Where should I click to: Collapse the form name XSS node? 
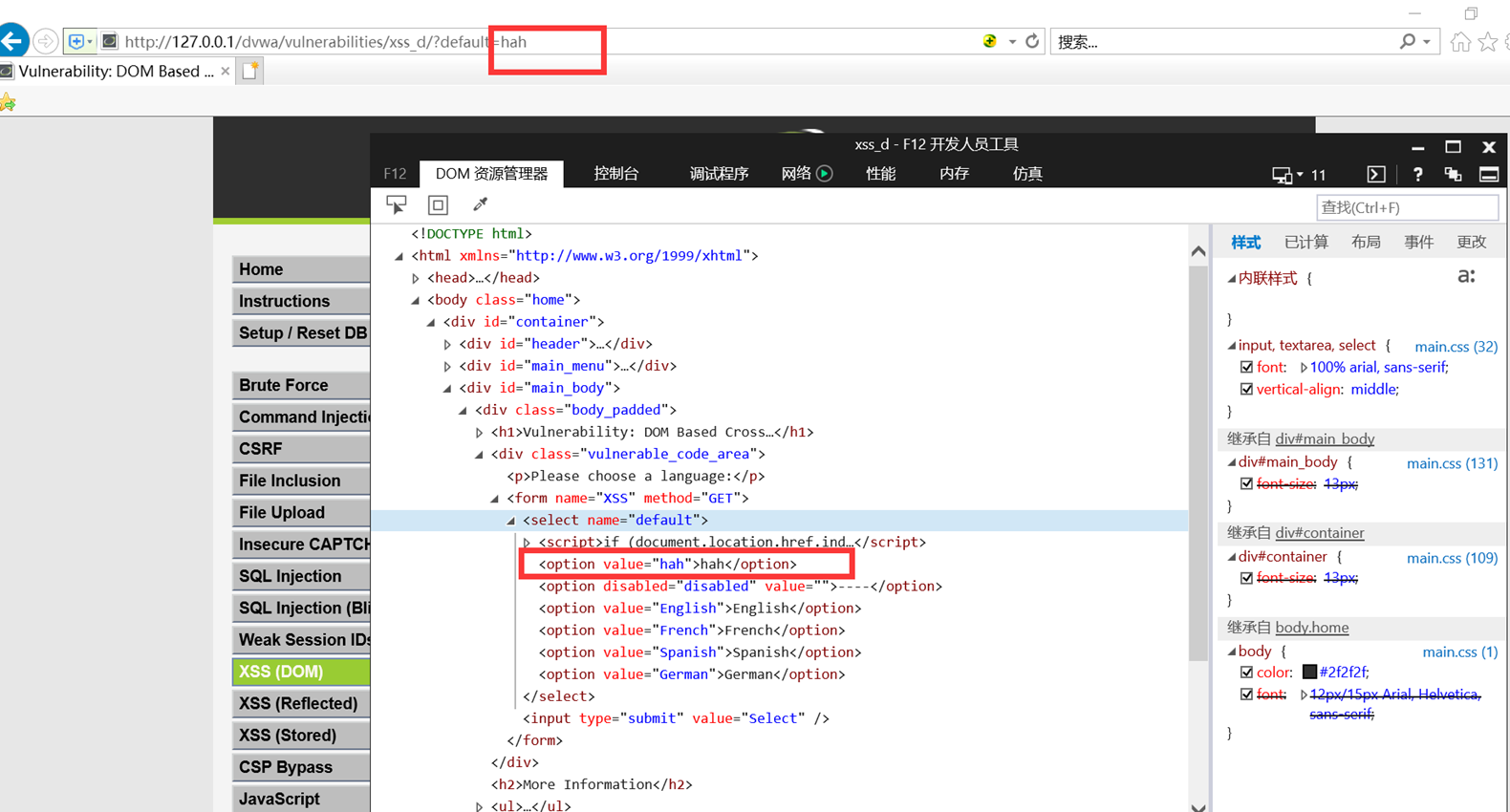click(x=495, y=499)
